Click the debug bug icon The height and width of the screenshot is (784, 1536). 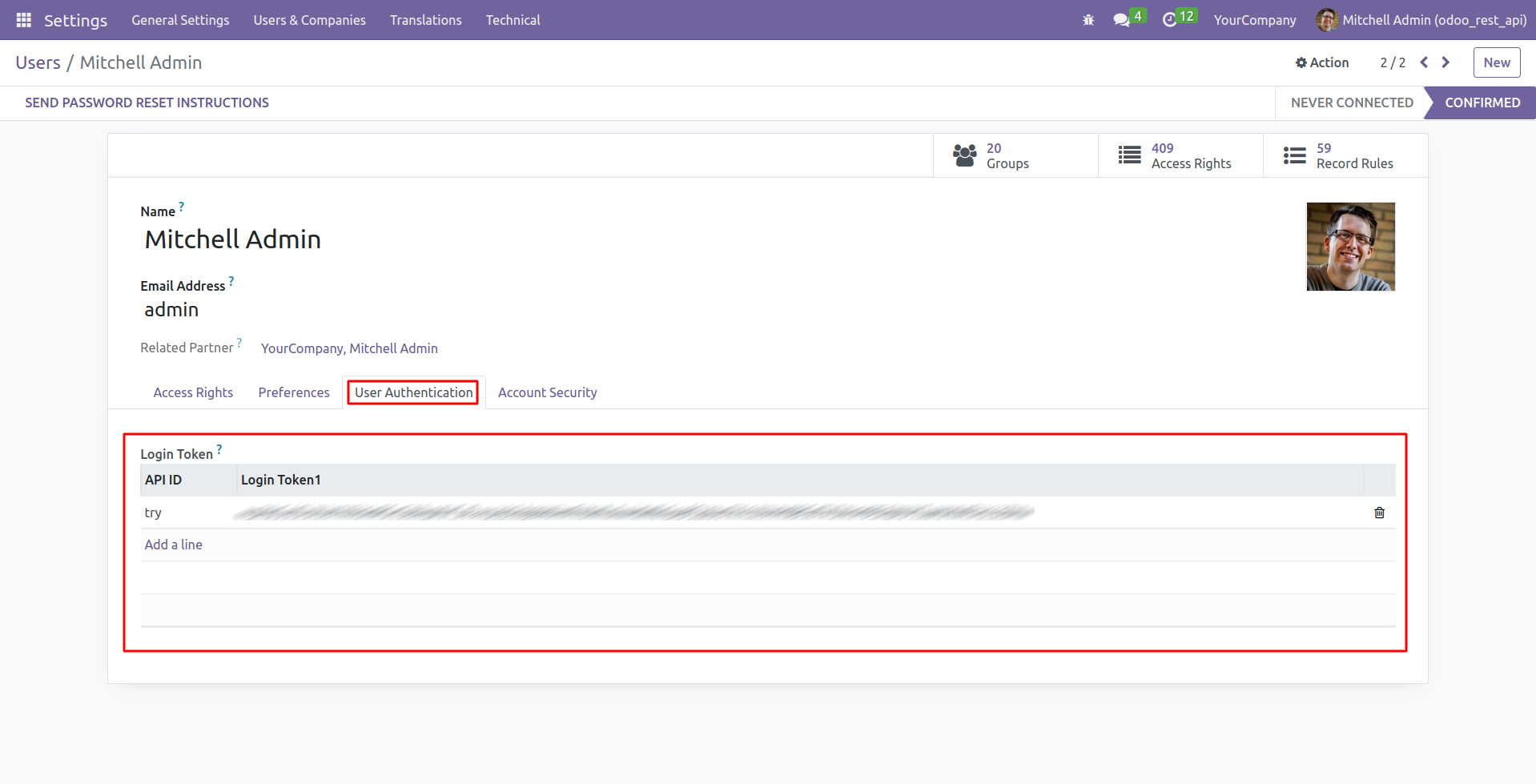pyautogui.click(x=1088, y=19)
